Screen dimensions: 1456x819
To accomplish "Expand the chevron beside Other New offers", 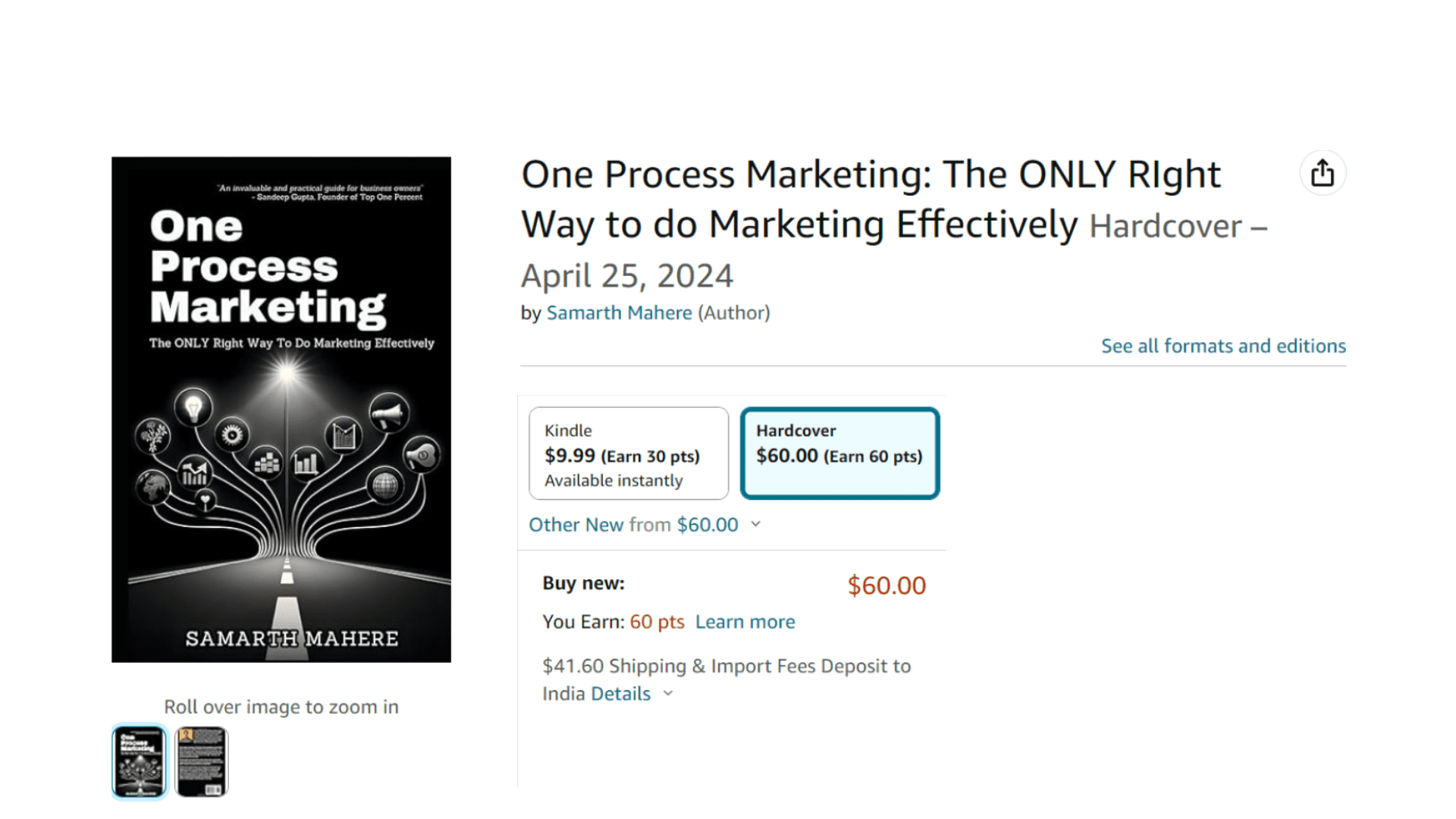I will coord(755,524).
